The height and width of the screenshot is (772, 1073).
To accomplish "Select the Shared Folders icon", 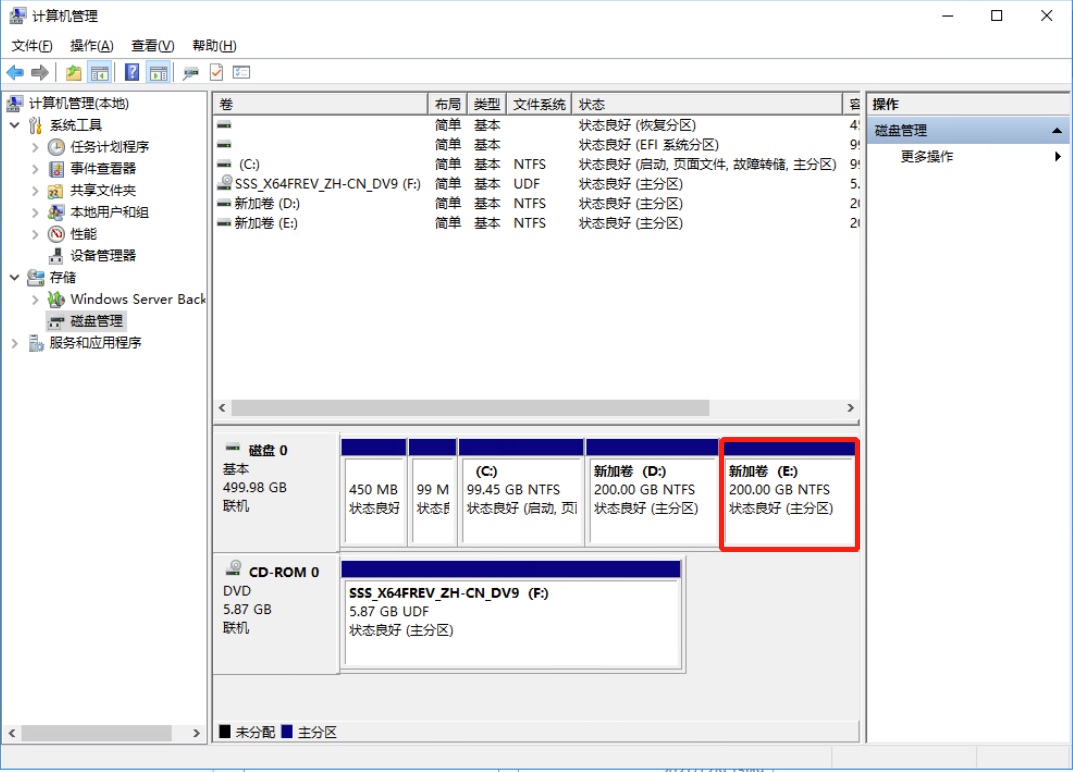I will point(56,191).
